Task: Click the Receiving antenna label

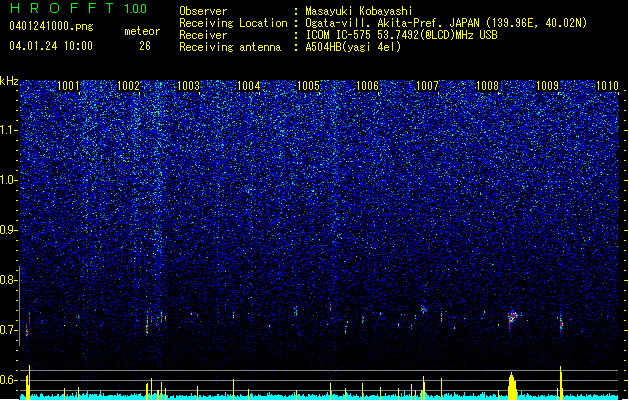Action: click(230, 47)
